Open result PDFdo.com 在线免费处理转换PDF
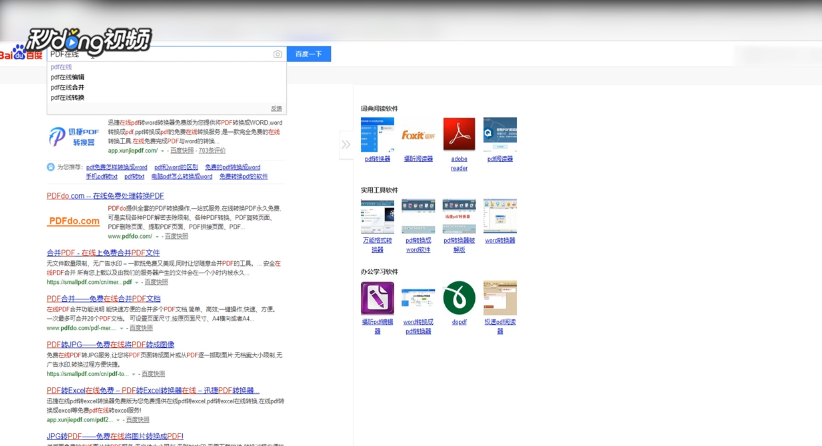Image resolution: width=822 pixels, height=446 pixels. click(105, 195)
